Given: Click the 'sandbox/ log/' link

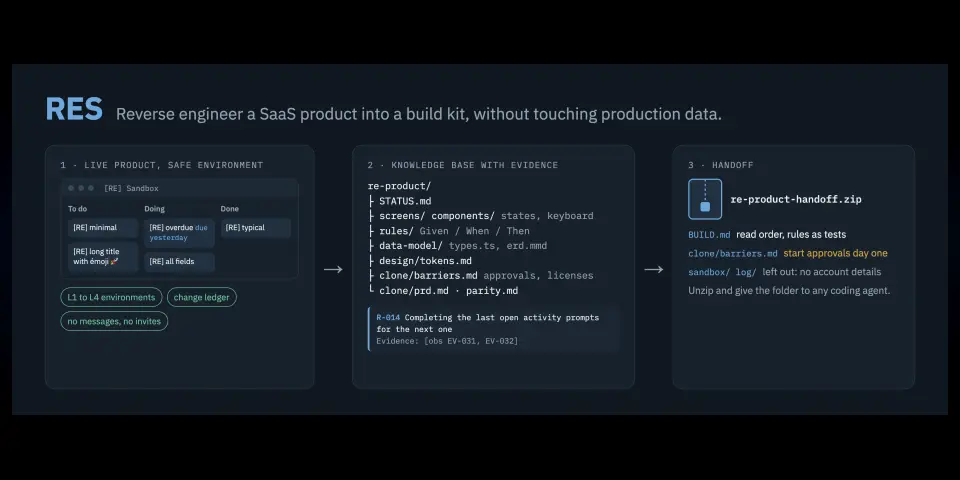Looking at the screenshot, I should pos(722,272).
